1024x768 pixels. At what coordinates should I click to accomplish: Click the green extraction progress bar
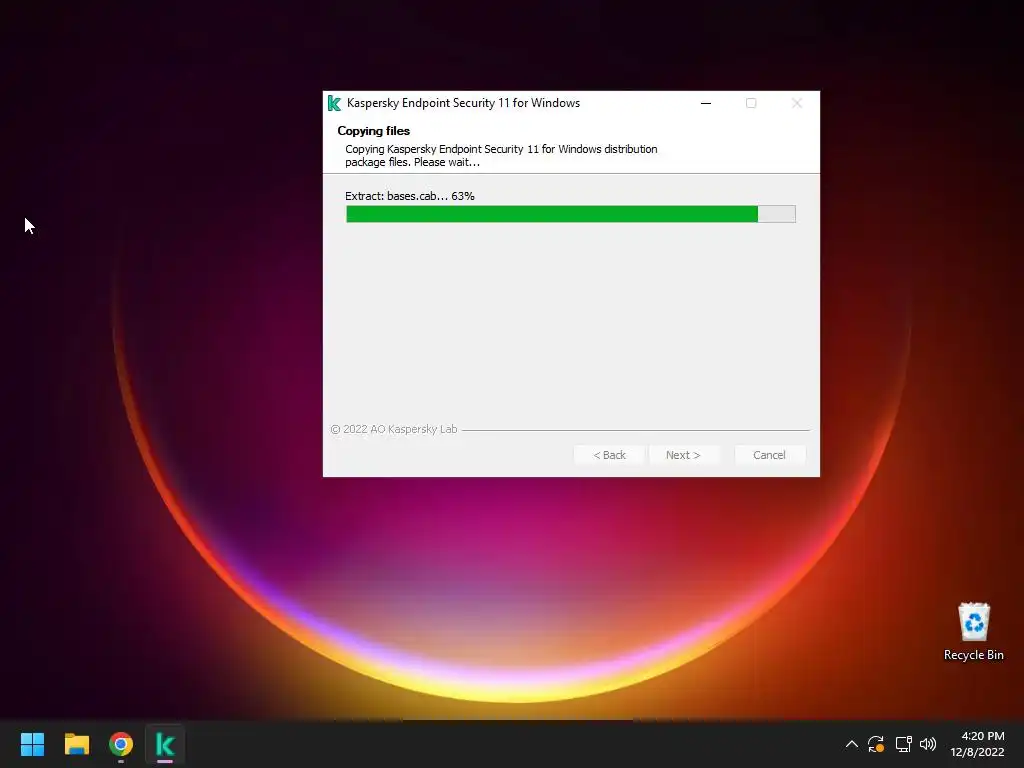coord(571,214)
